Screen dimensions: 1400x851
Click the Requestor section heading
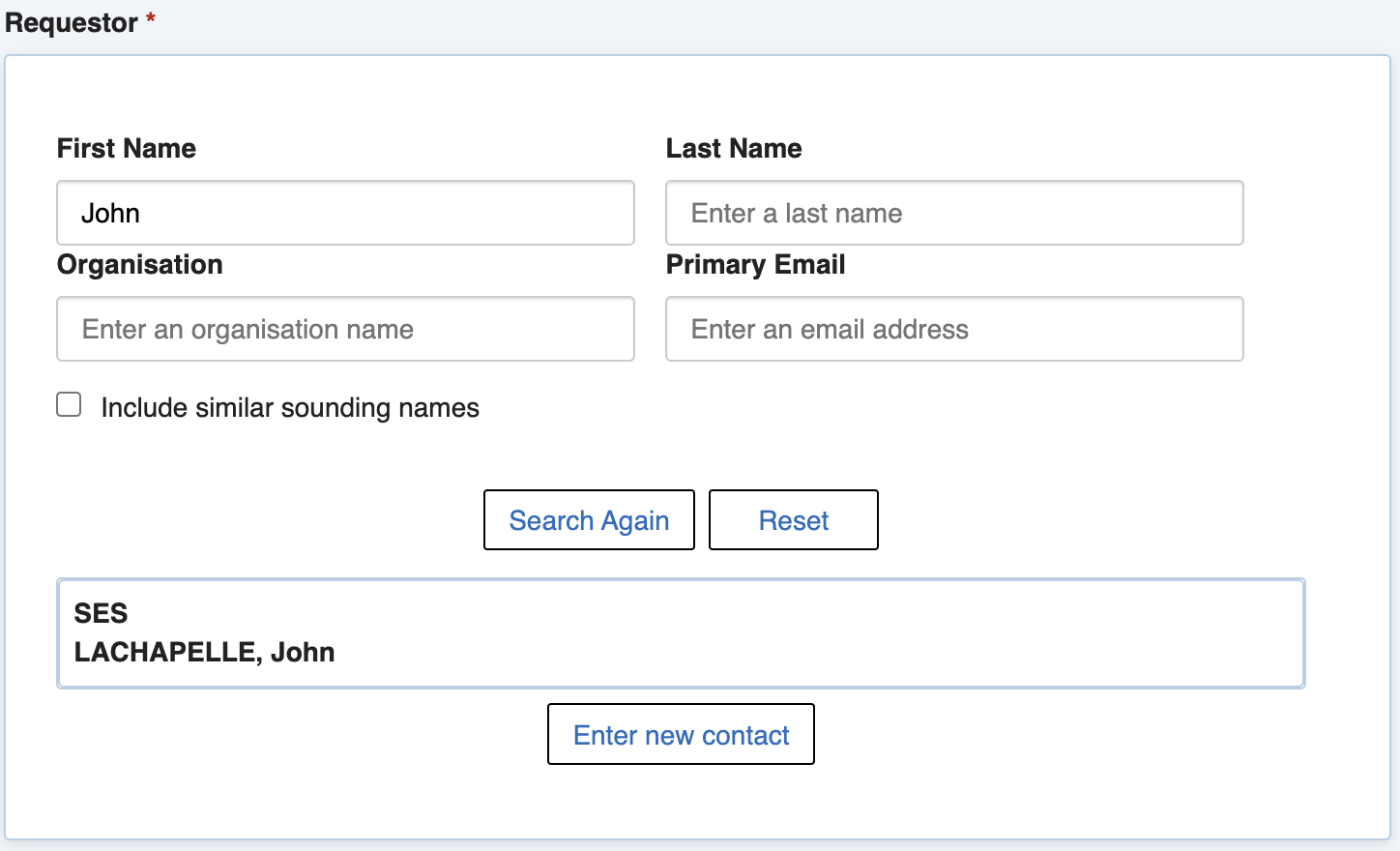(x=72, y=22)
